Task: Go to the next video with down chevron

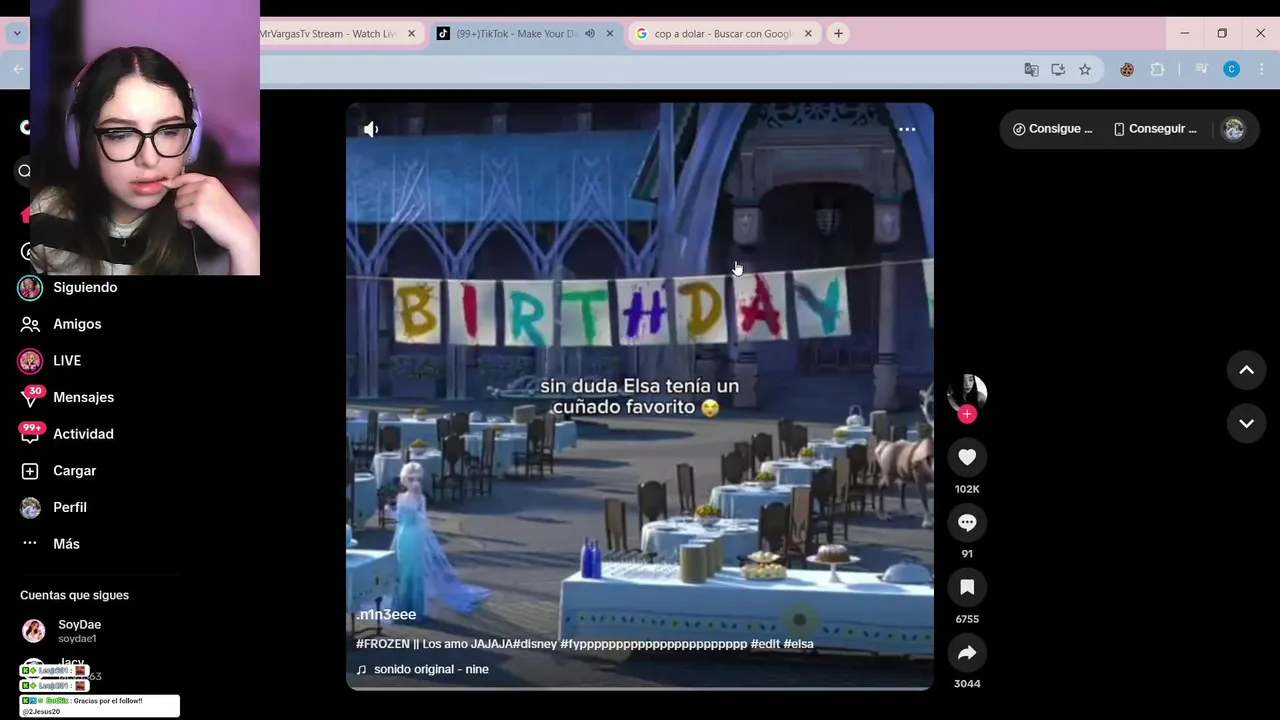Action: click(x=1246, y=423)
